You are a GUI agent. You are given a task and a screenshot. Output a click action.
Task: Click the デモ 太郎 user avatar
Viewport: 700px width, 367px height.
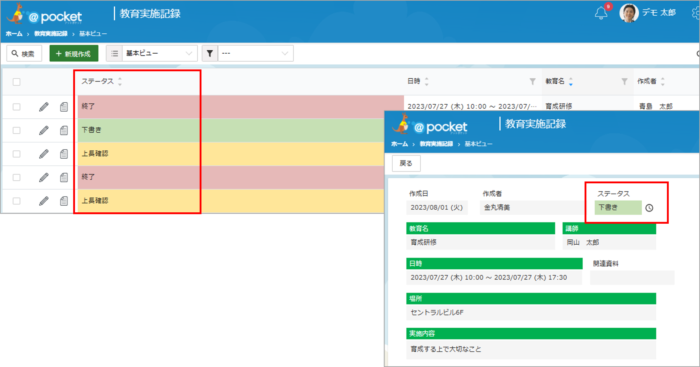(x=629, y=13)
